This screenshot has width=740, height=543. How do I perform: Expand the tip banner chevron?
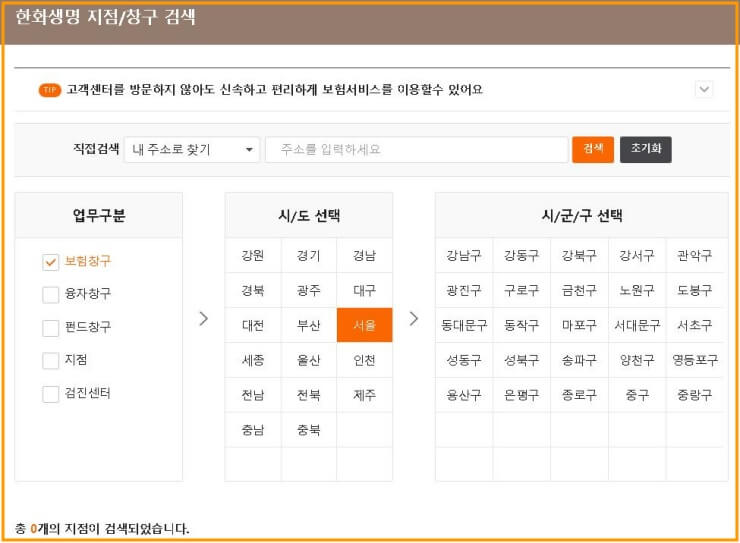(x=704, y=89)
